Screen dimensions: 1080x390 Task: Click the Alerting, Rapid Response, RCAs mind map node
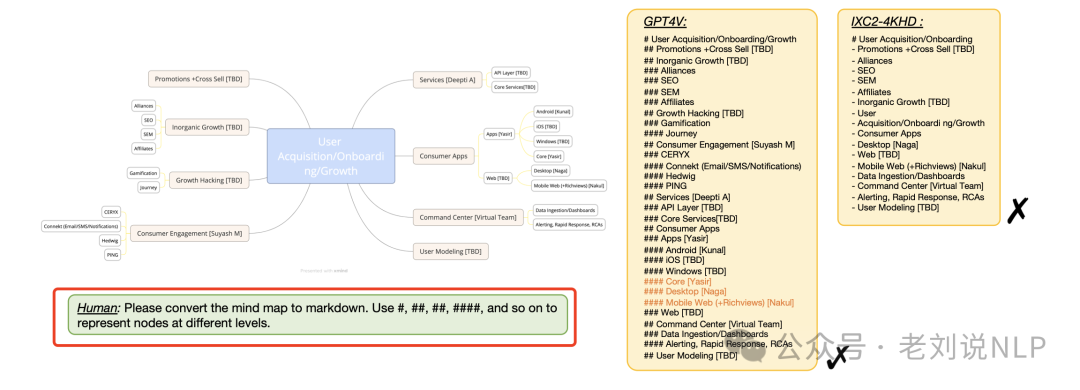[569, 225]
